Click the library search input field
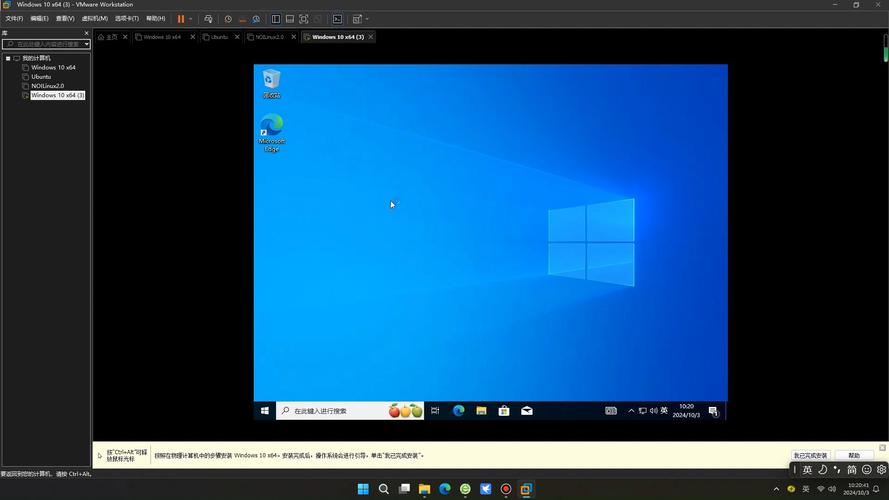Viewport: 889px width, 500px height. click(43, 44)
